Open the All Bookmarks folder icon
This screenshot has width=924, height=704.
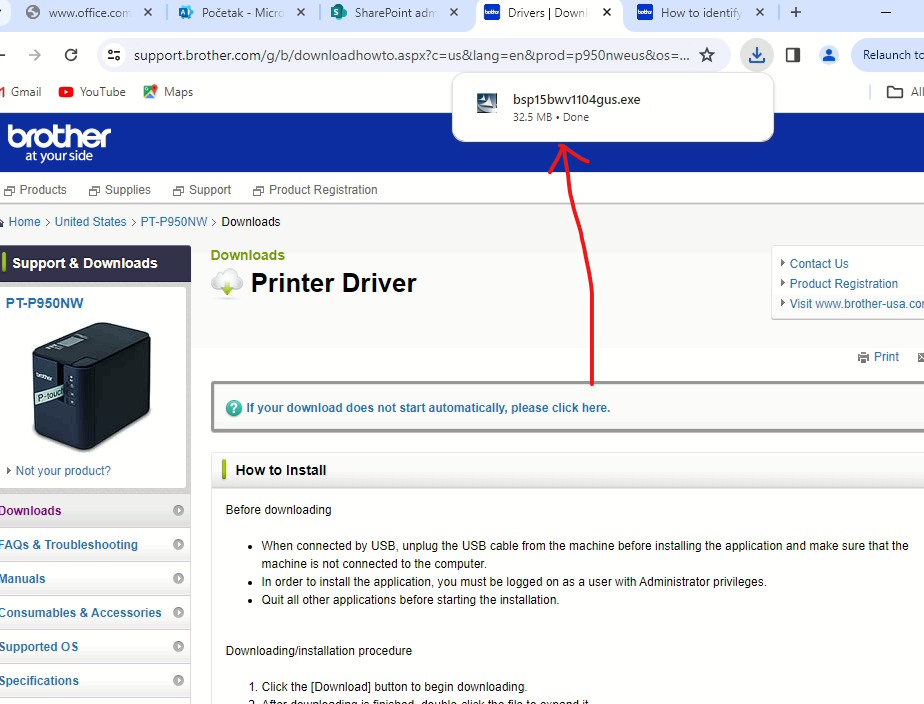[x=895, y=92]
